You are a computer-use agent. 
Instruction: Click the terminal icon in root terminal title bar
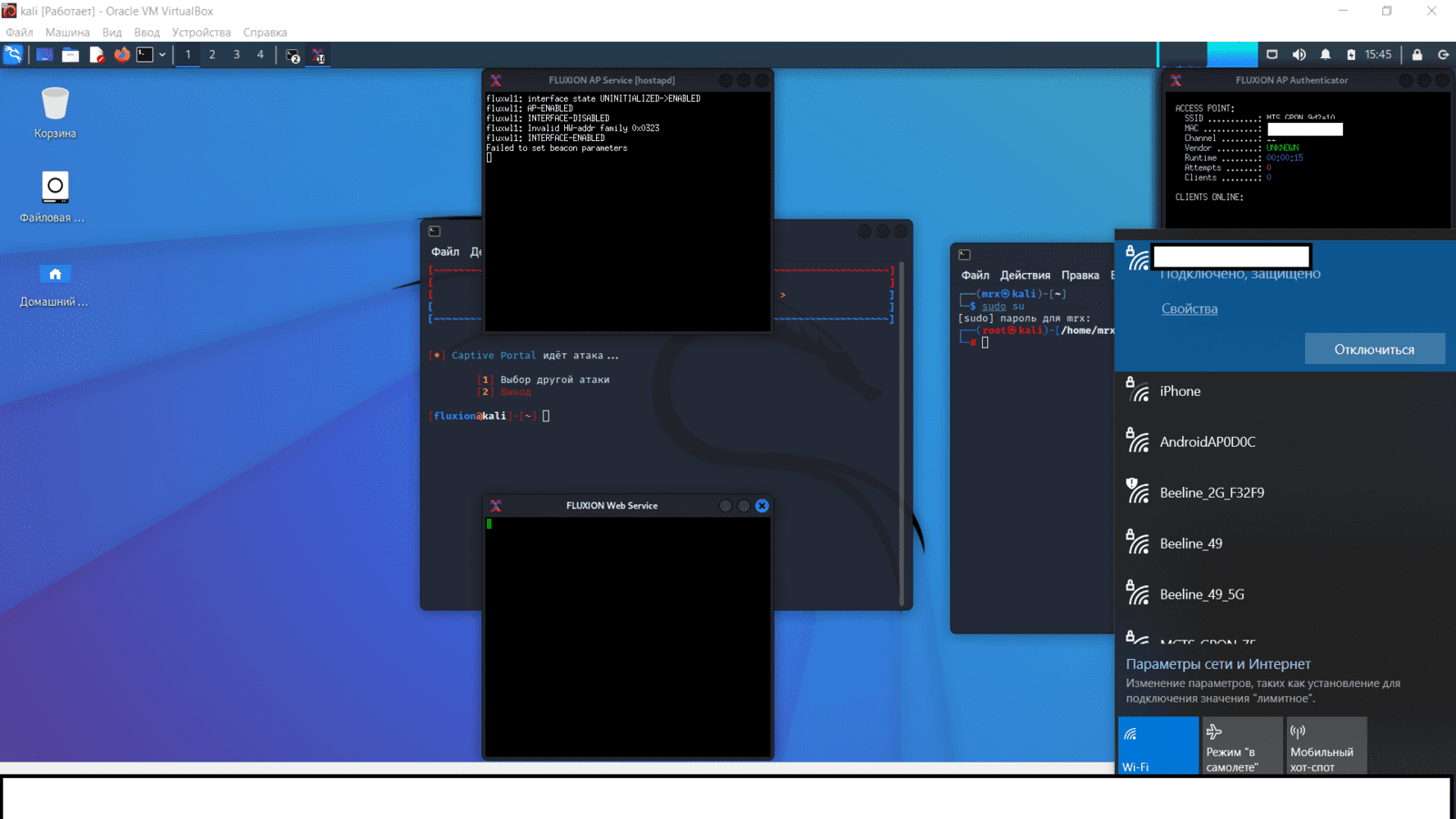[965, 255]
